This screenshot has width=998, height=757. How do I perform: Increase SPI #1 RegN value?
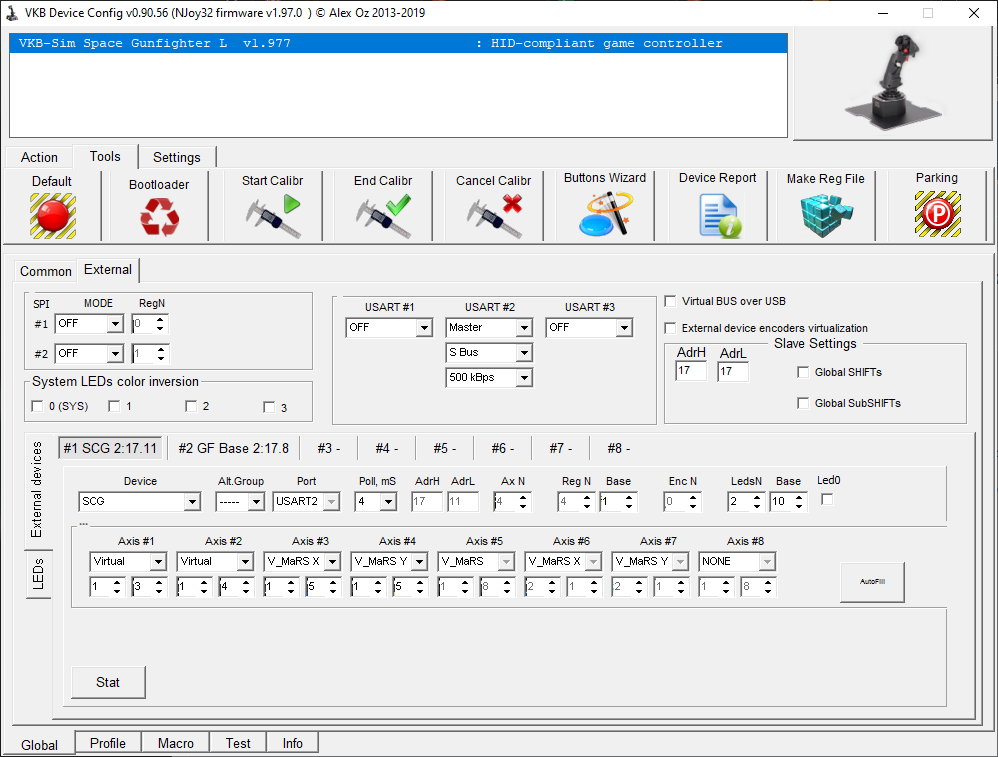pos(160,320)
